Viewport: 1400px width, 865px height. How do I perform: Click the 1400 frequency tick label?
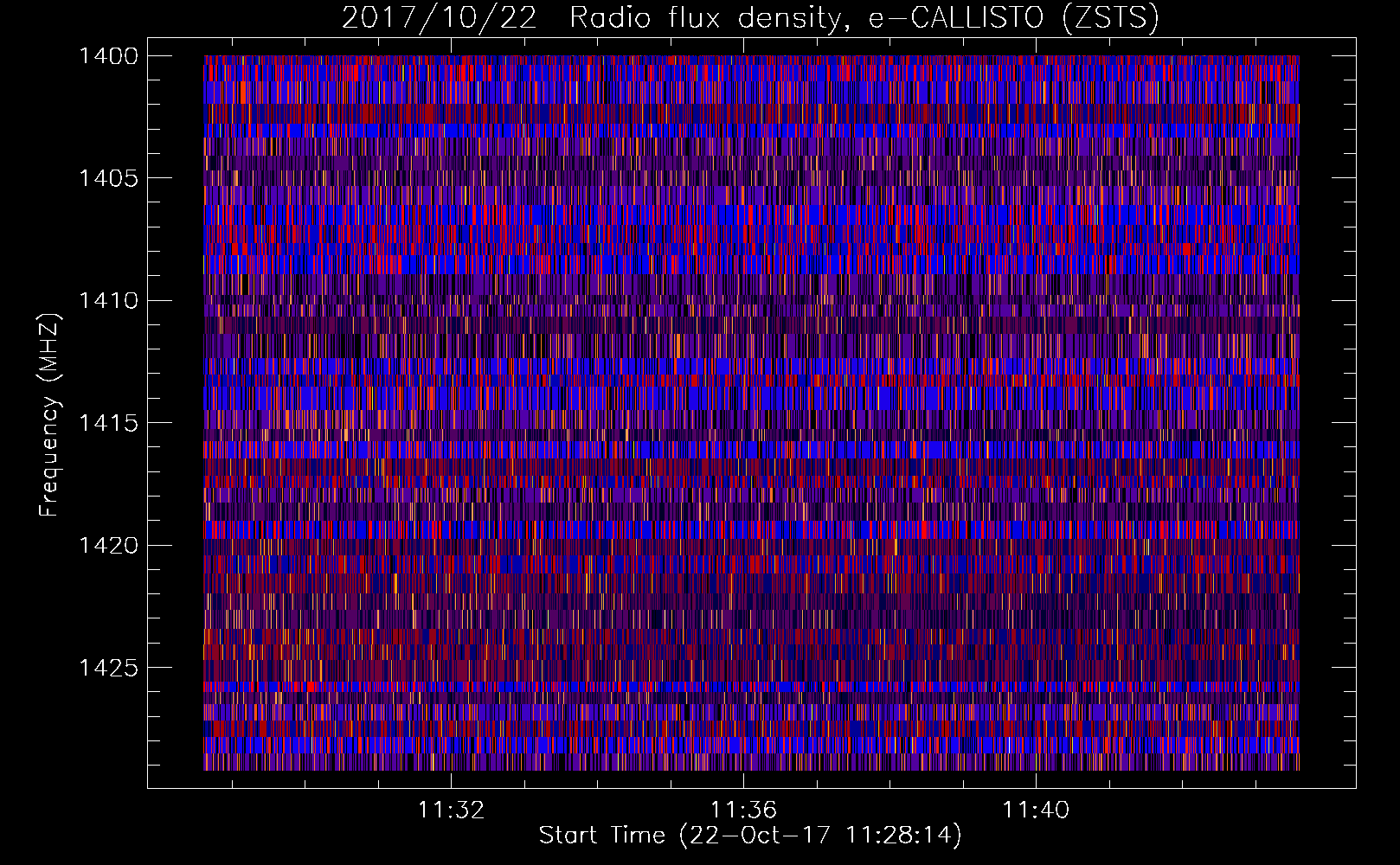coord(108,56)
